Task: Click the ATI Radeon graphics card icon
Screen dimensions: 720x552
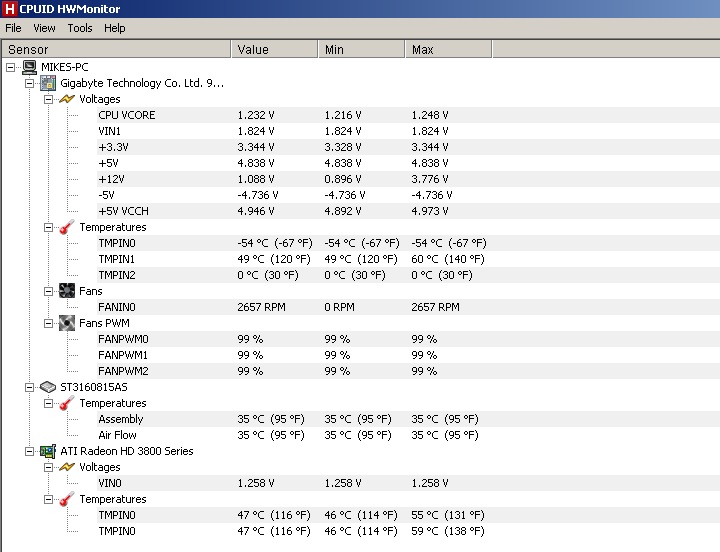Action: 48,451
